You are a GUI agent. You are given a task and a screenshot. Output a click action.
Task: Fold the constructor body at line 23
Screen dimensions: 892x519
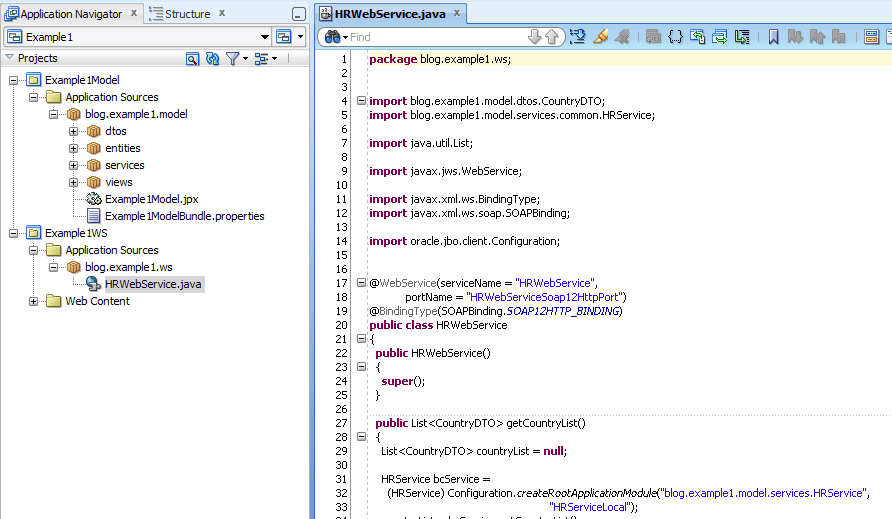361,366
